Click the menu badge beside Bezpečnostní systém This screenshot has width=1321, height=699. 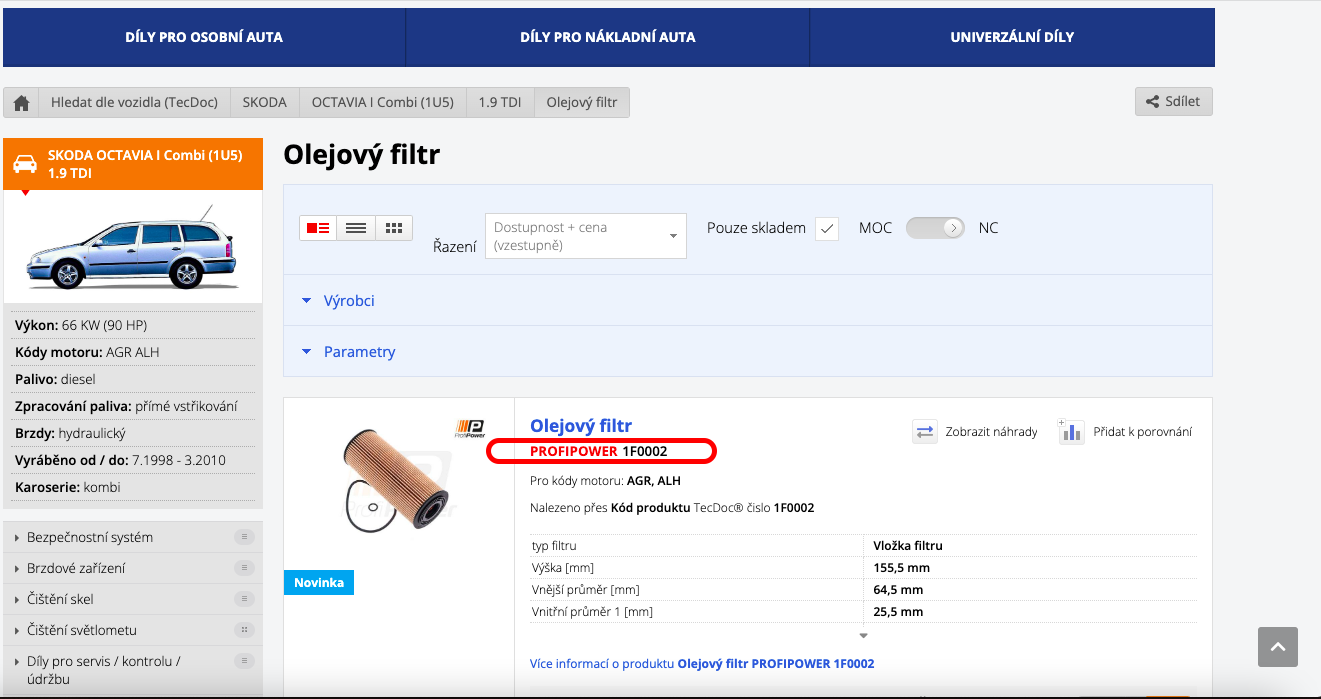coord(243,537)
